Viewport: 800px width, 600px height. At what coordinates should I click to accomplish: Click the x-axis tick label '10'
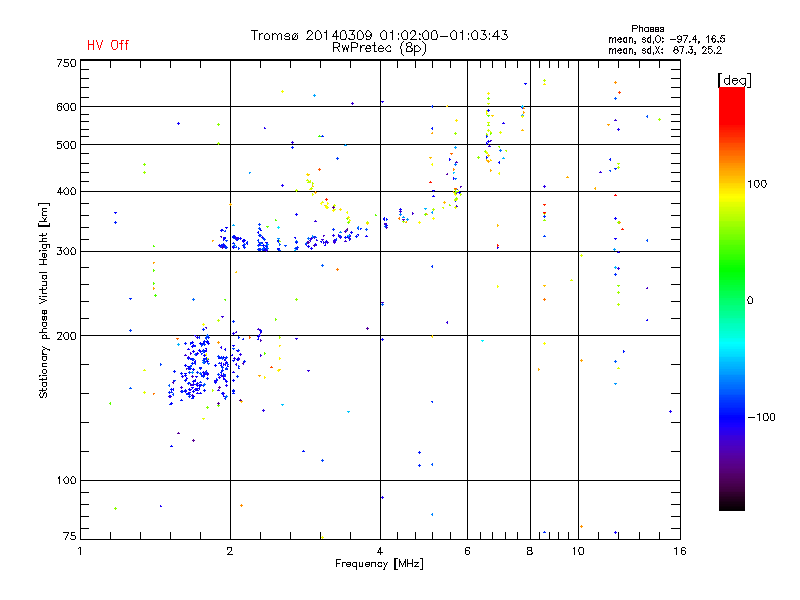578,551
